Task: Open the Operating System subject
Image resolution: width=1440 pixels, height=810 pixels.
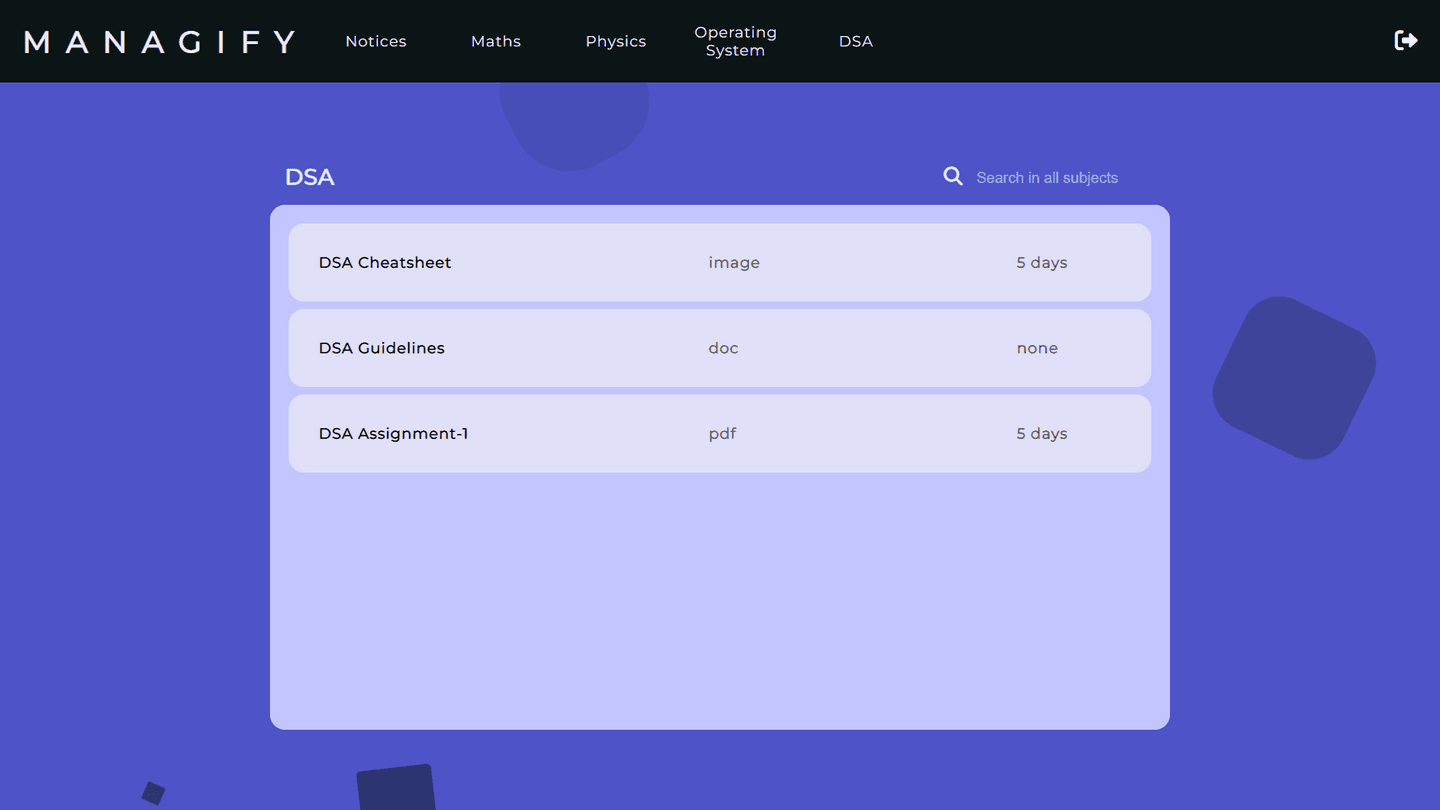Action: pos(736,41)
